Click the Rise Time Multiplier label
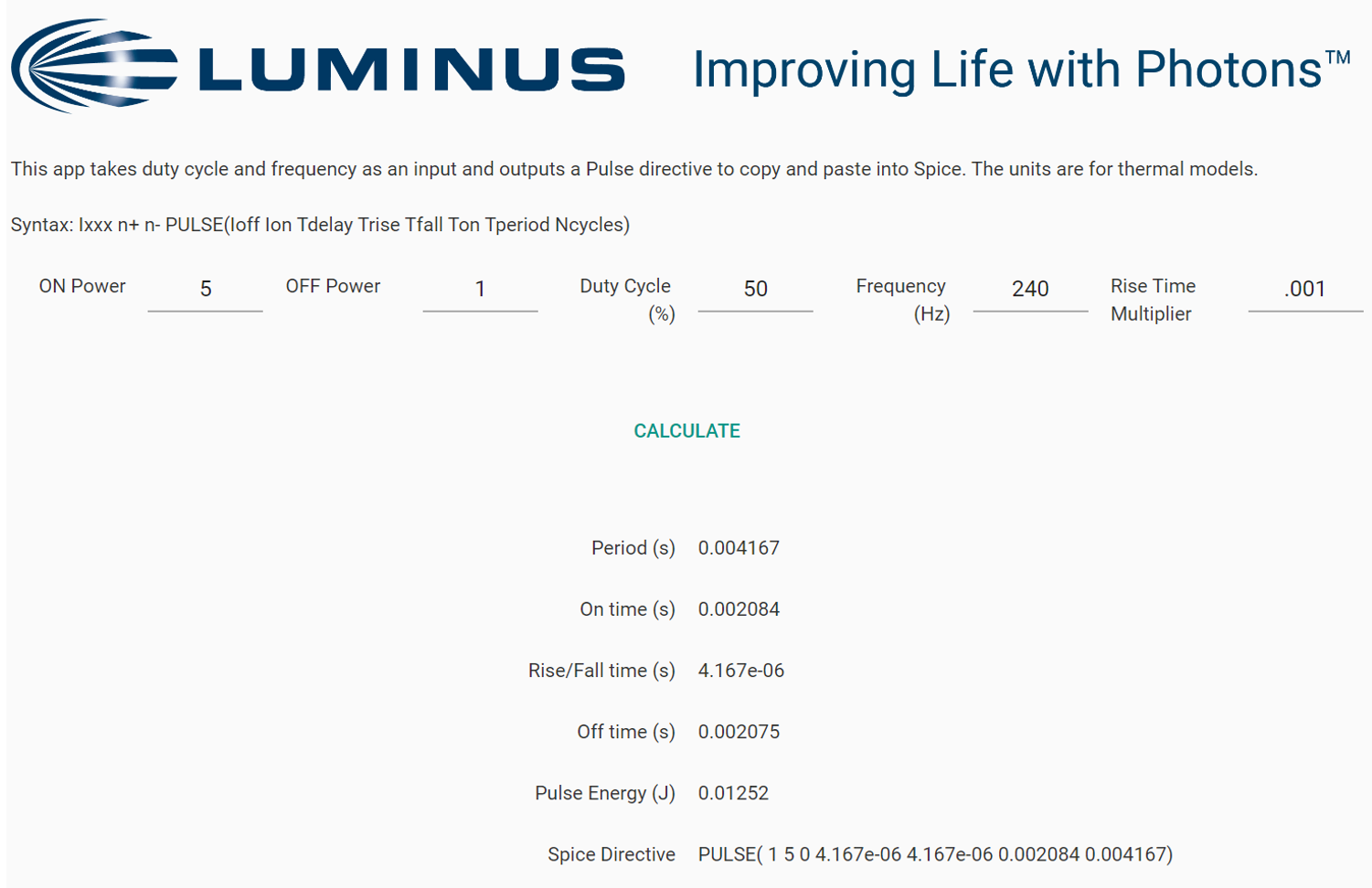 point(1154,300)
